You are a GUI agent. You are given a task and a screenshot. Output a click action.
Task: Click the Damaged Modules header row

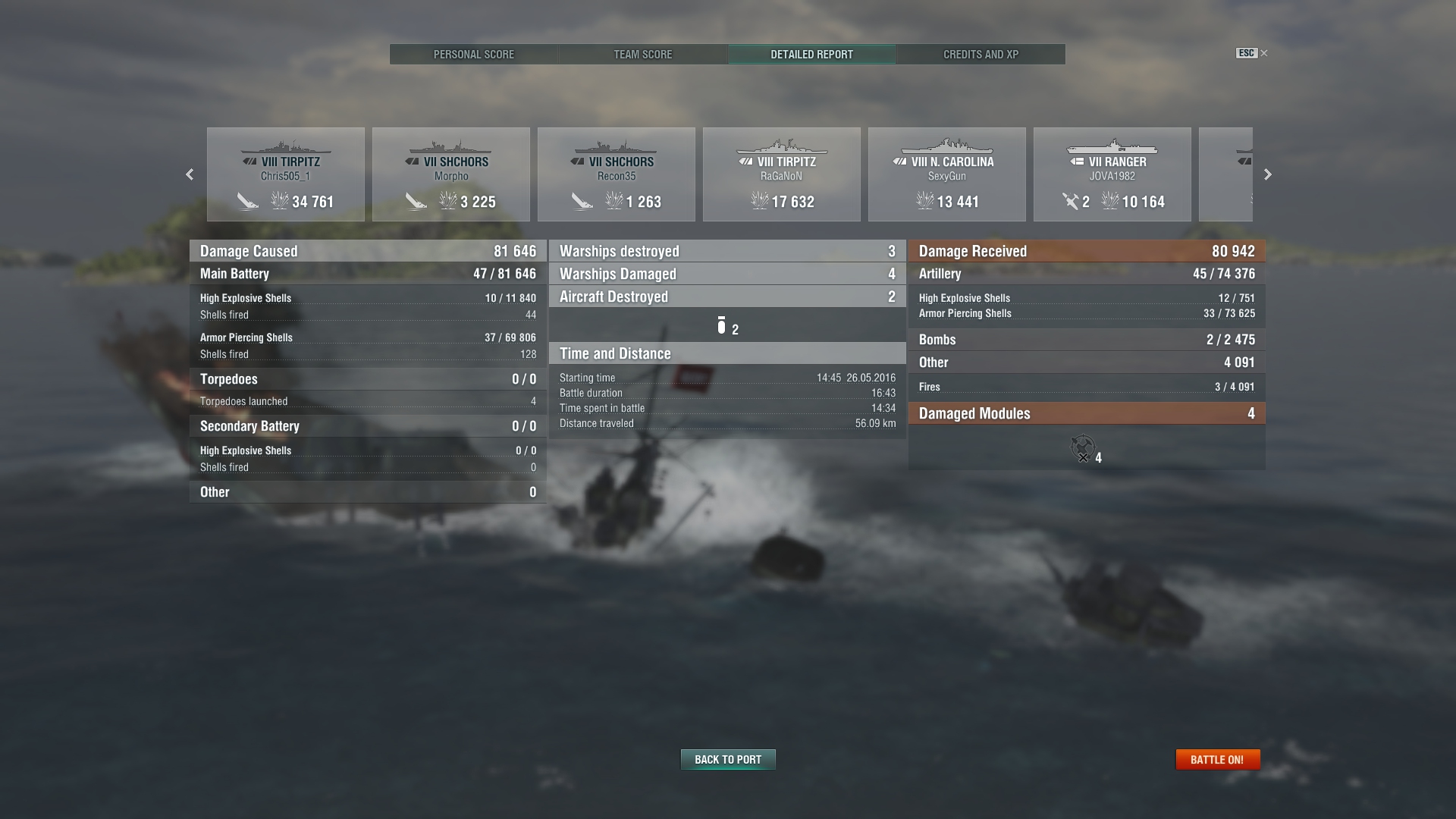(1087, 413)
